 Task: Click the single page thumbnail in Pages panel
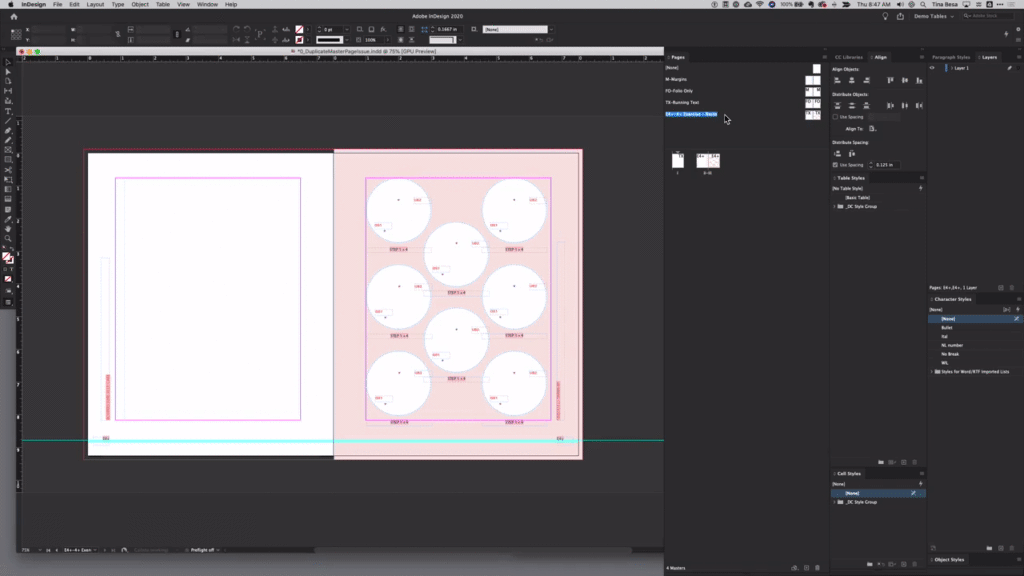(678, 160)
